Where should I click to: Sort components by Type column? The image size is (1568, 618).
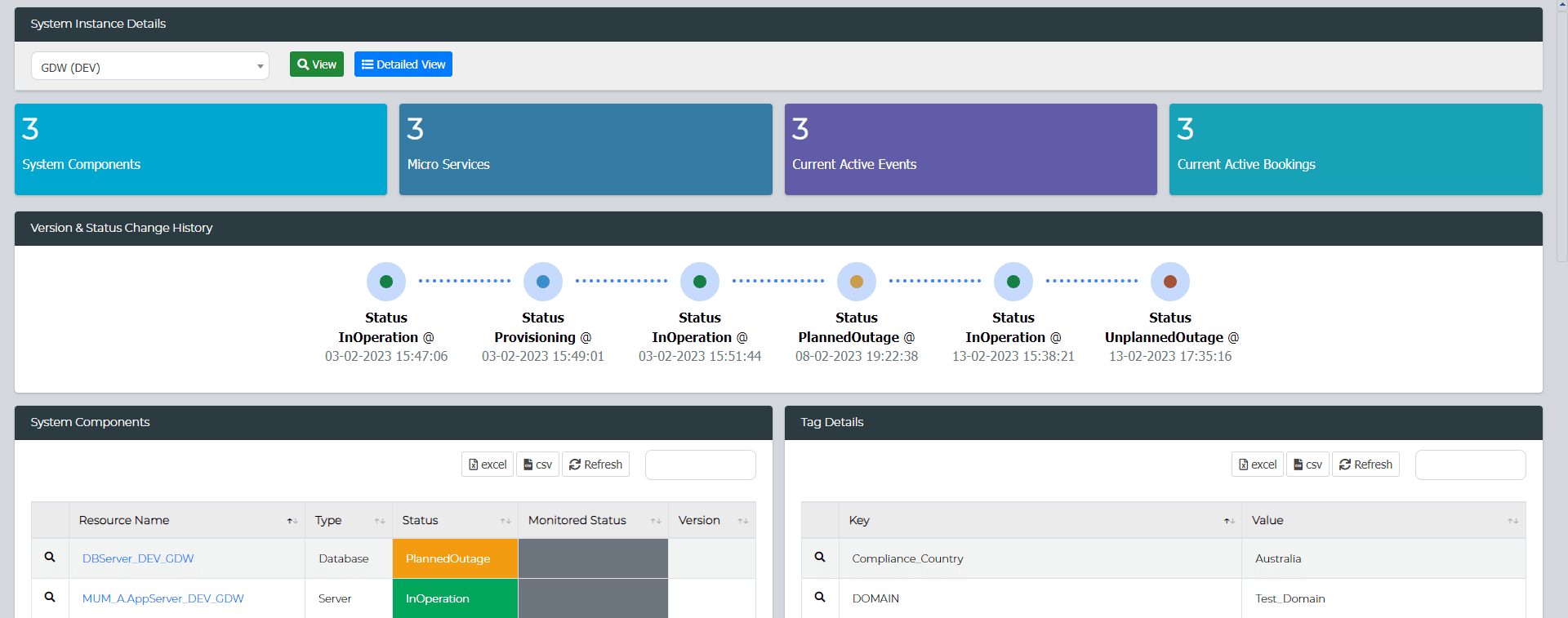coord(349,520)
